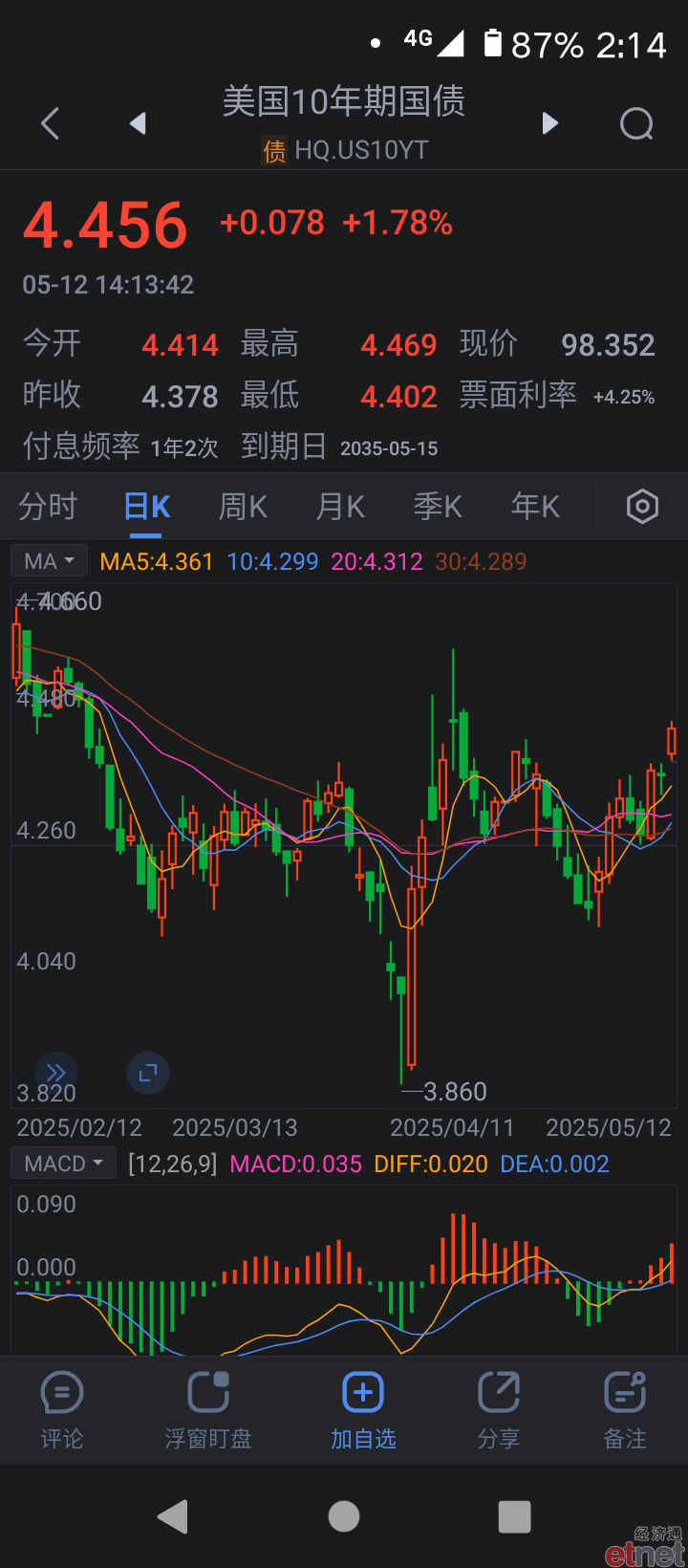The image size is (688, 1568).
Task: Switch to 季K quarterly chart tab
Action: 439,506
